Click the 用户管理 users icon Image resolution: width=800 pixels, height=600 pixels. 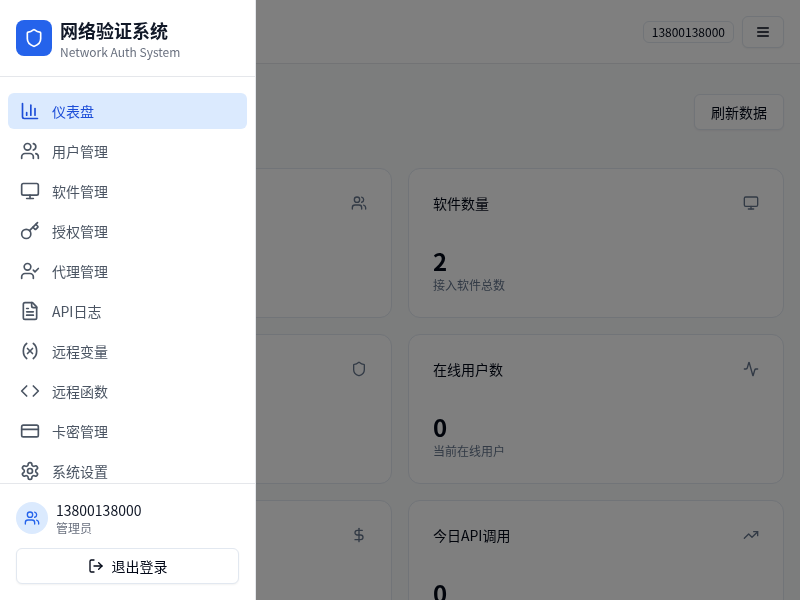coord(30,151)
